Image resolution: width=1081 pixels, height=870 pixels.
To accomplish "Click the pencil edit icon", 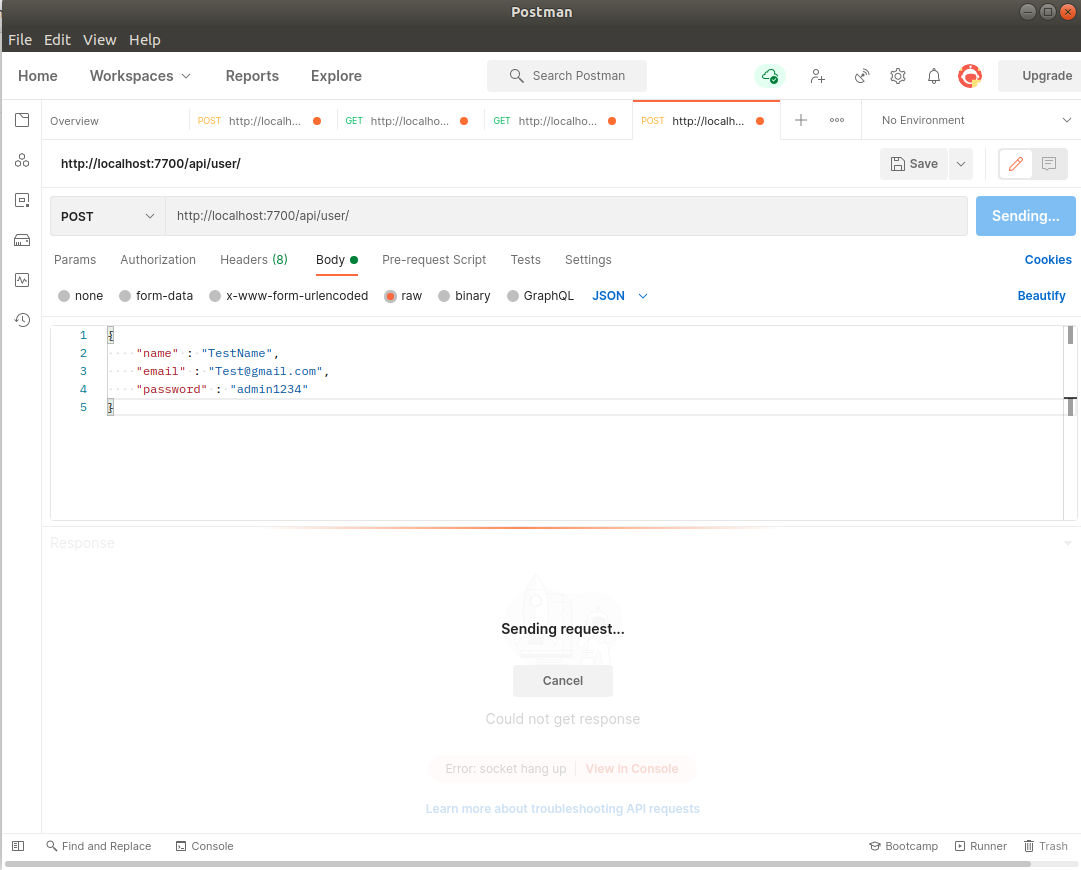I will pos(1016,164).
